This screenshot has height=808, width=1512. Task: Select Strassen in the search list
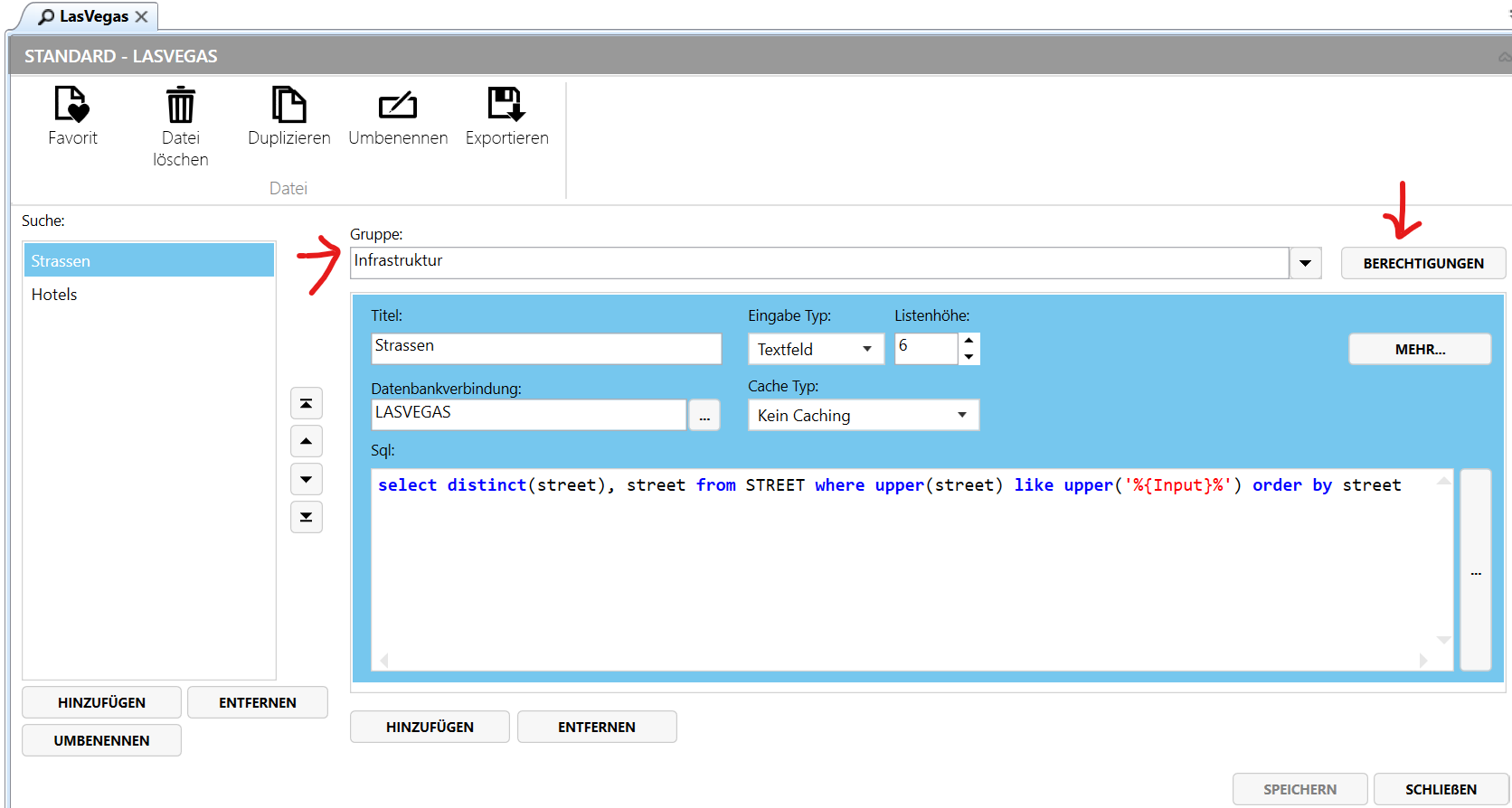tap(149, 260)
